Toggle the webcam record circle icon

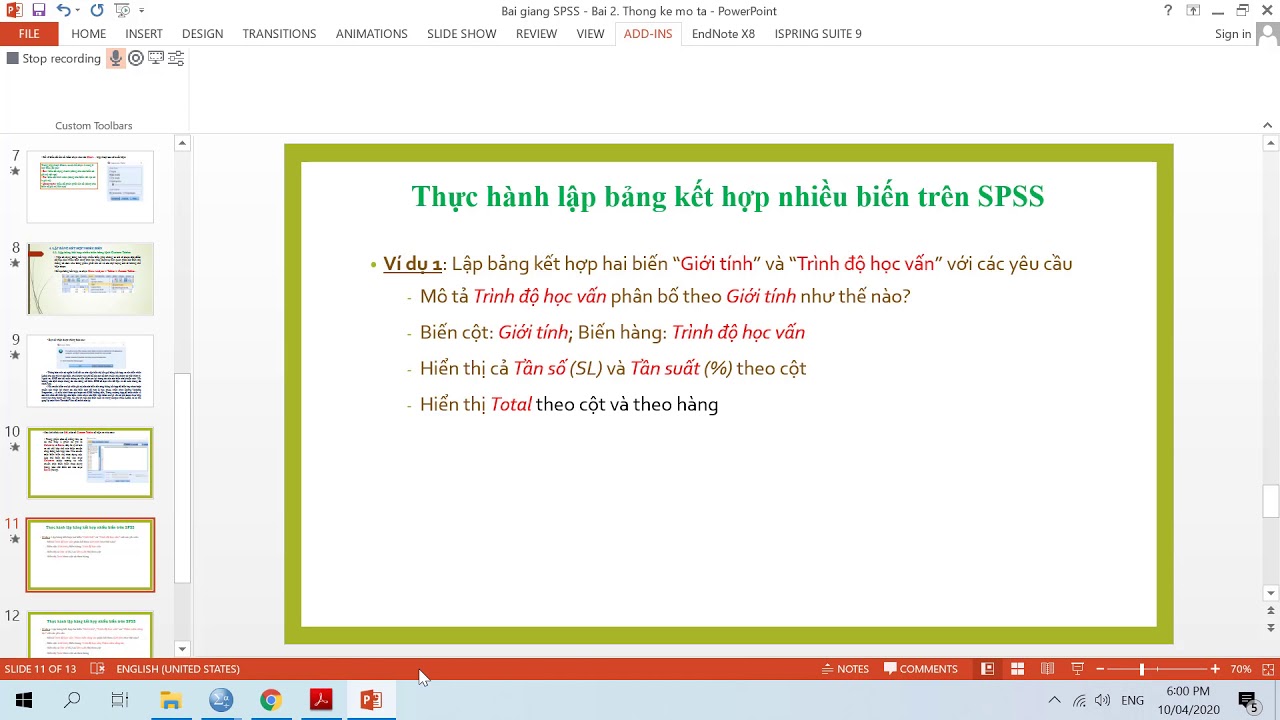[x=136, y=58]
